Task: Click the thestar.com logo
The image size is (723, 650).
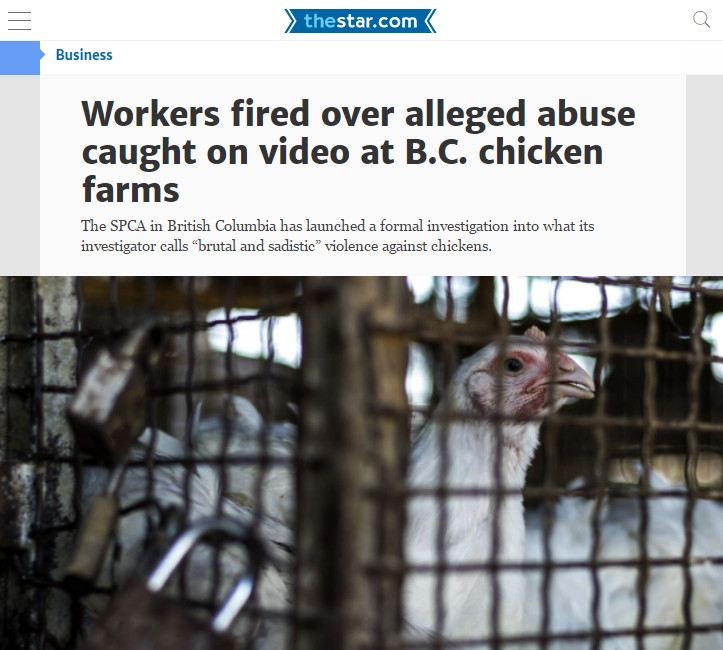Action: point(360,21)
